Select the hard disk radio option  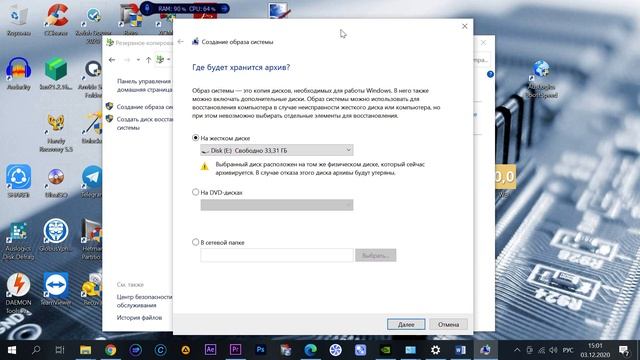[x=196, y=138]
